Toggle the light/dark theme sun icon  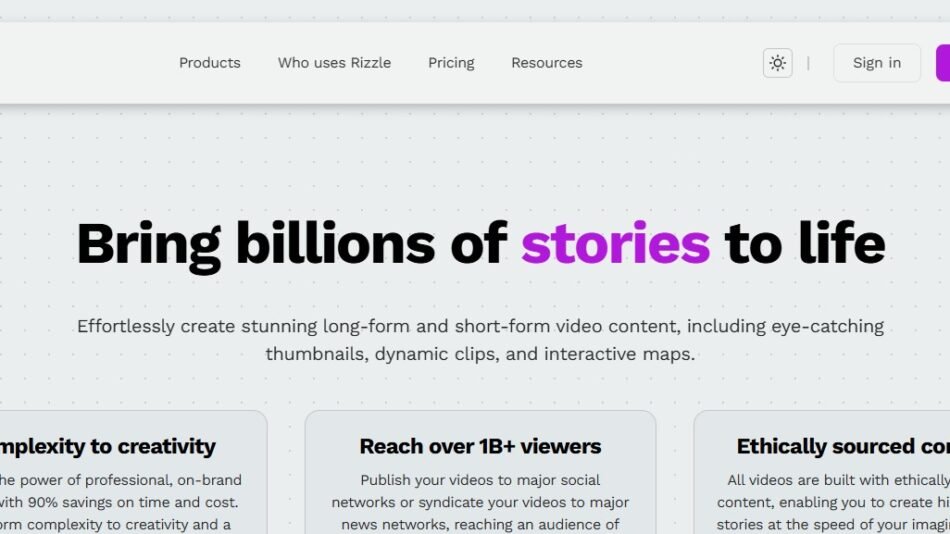coord(777,62)
